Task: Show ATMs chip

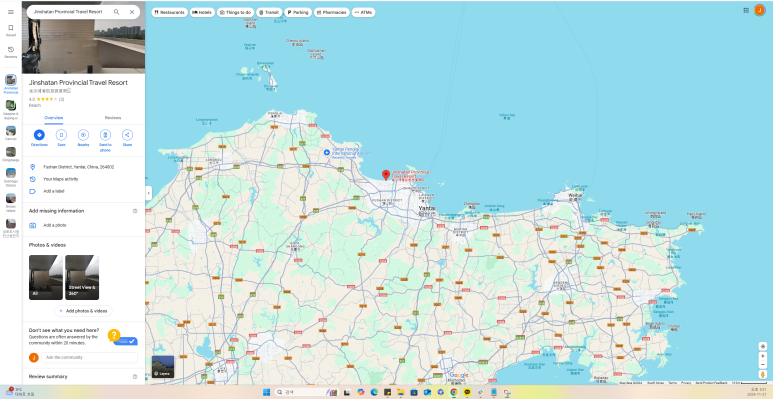Action: pyautogui.click(x=363, y=12)
